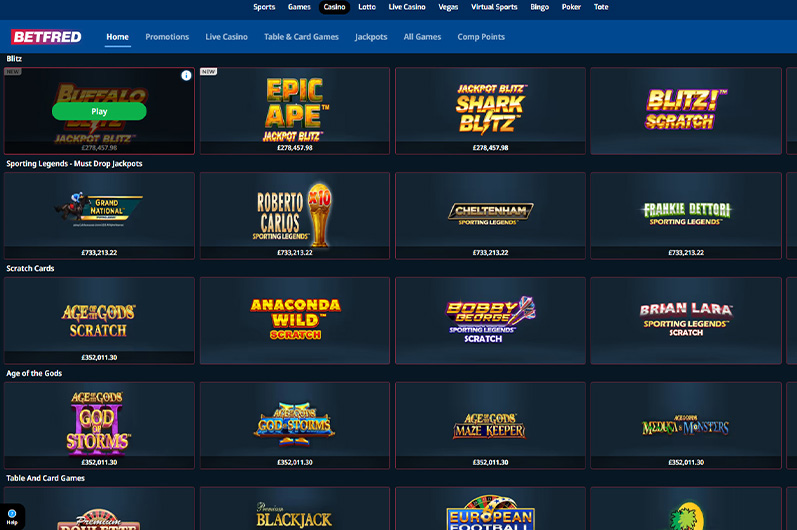797x530 pixels.
Task: Open the Vegas section
Action: tap(448, 7)
